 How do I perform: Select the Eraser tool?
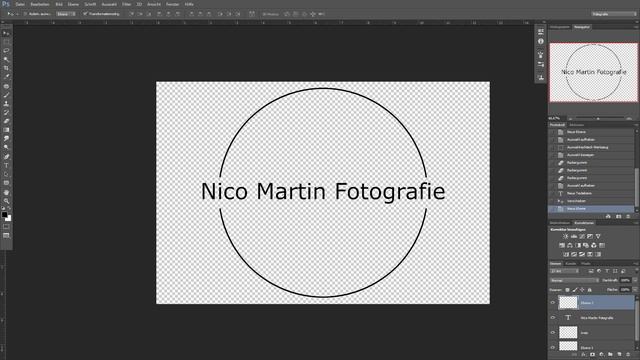tap(6, 121)
